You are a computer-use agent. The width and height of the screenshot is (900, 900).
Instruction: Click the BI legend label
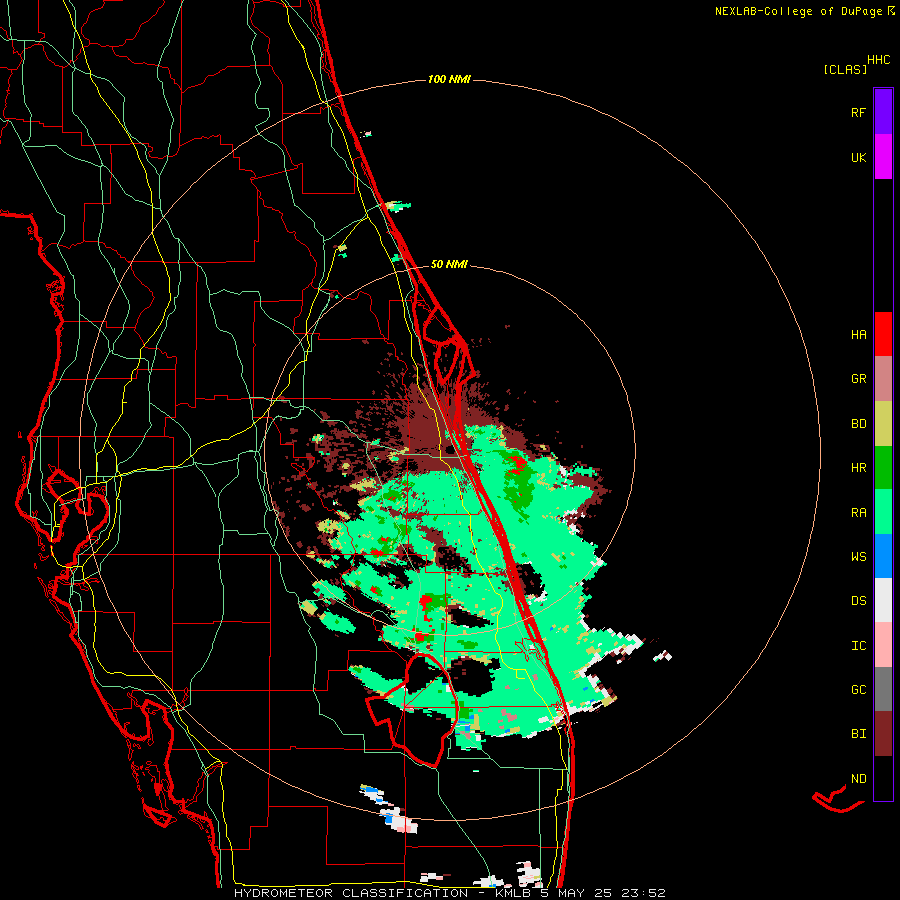(x=858, y=734)
